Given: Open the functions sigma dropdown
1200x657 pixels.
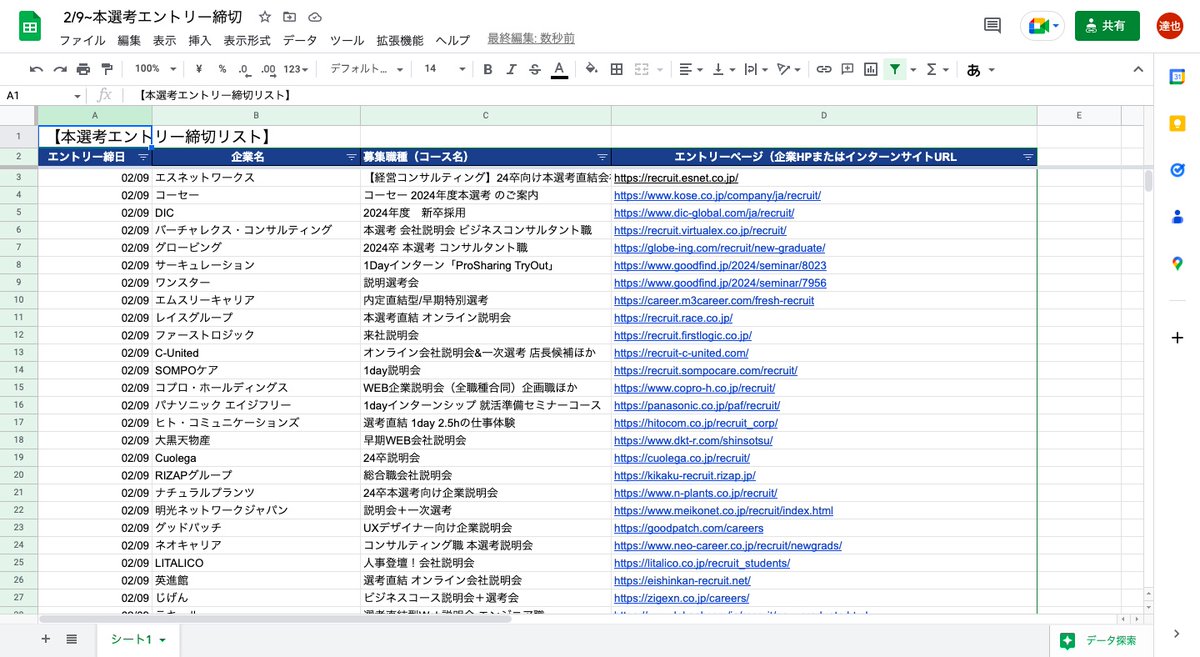Looking at the screenshot, I should [x=937, y=69].
